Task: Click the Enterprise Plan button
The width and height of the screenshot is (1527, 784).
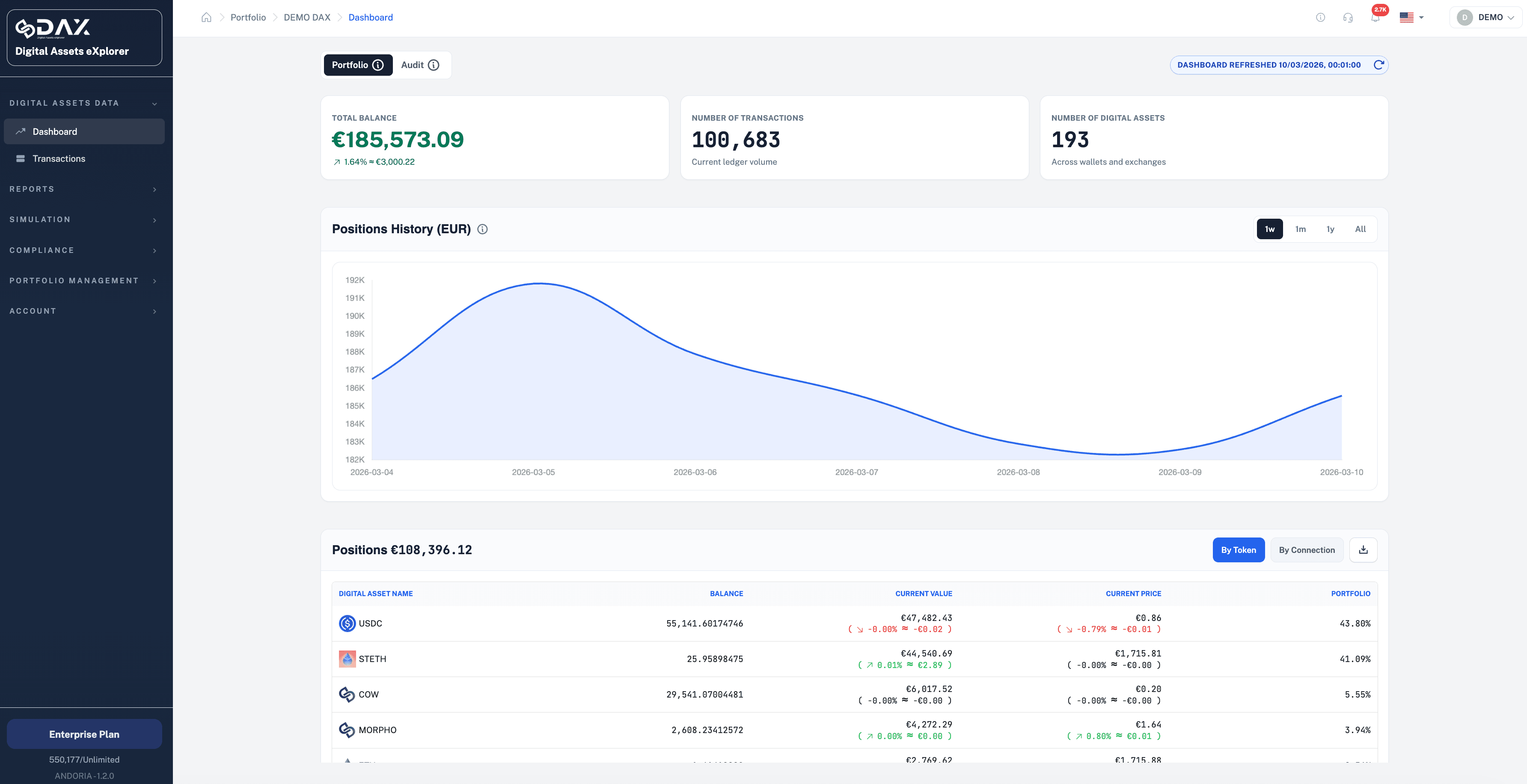Action: coord(84,734)
